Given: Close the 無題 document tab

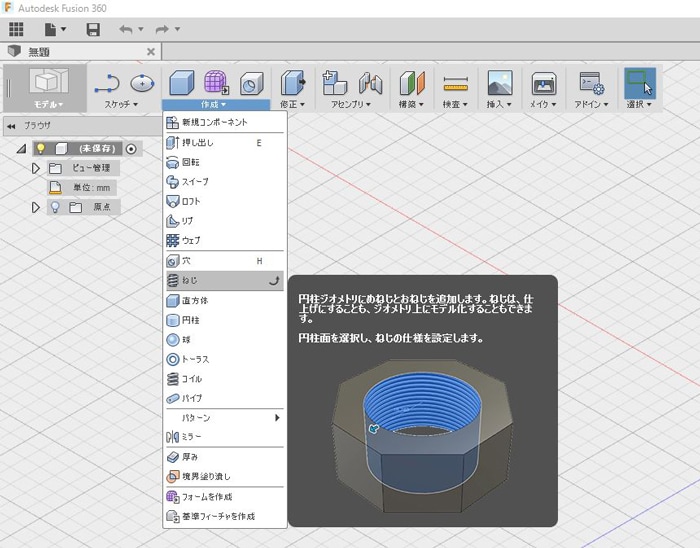Looking at the screenshot, I should (x=151, y=52).
